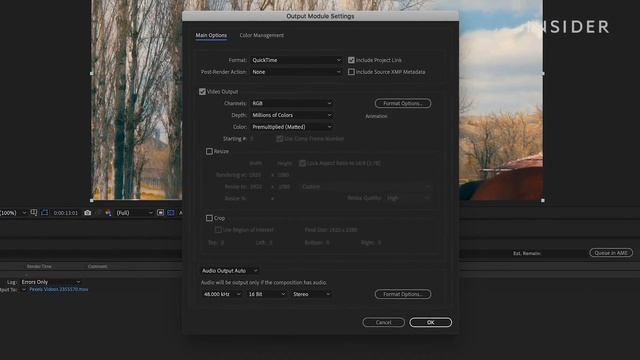Open the Log Errors Only dropdown
This screenshot has height=360, width=640.
51,282
